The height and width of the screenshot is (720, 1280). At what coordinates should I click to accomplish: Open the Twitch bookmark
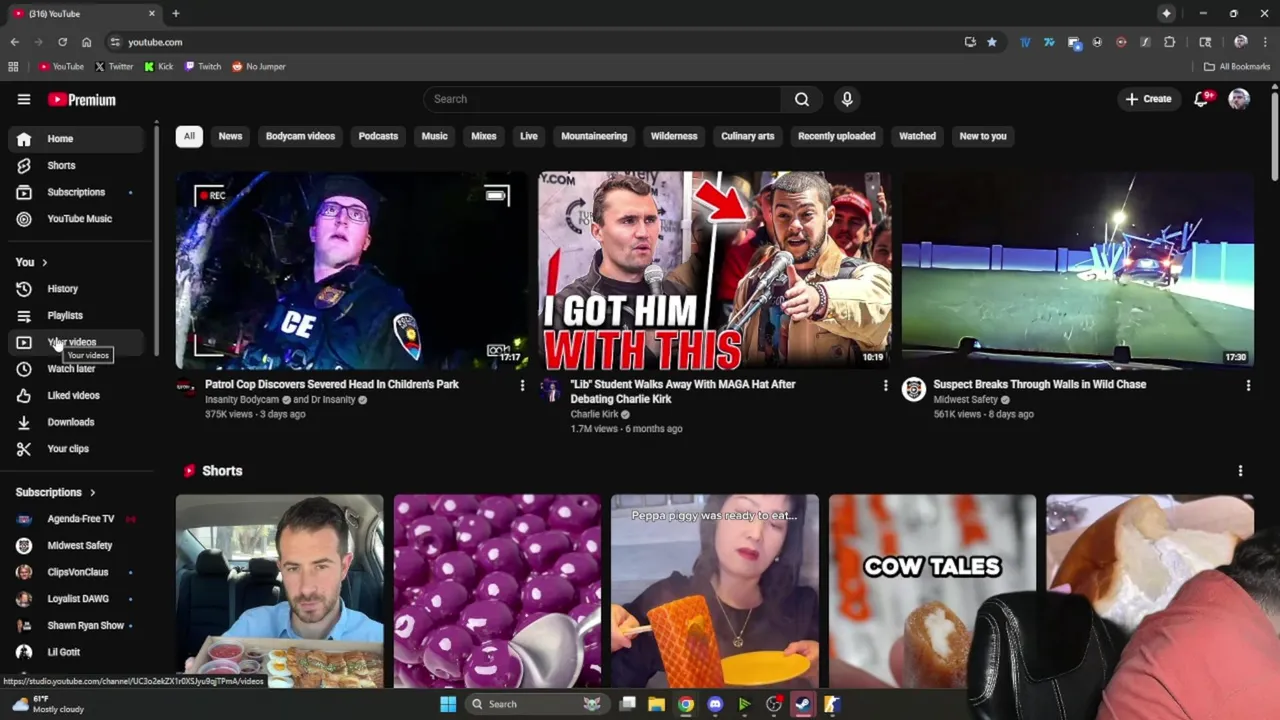point(203,67)
